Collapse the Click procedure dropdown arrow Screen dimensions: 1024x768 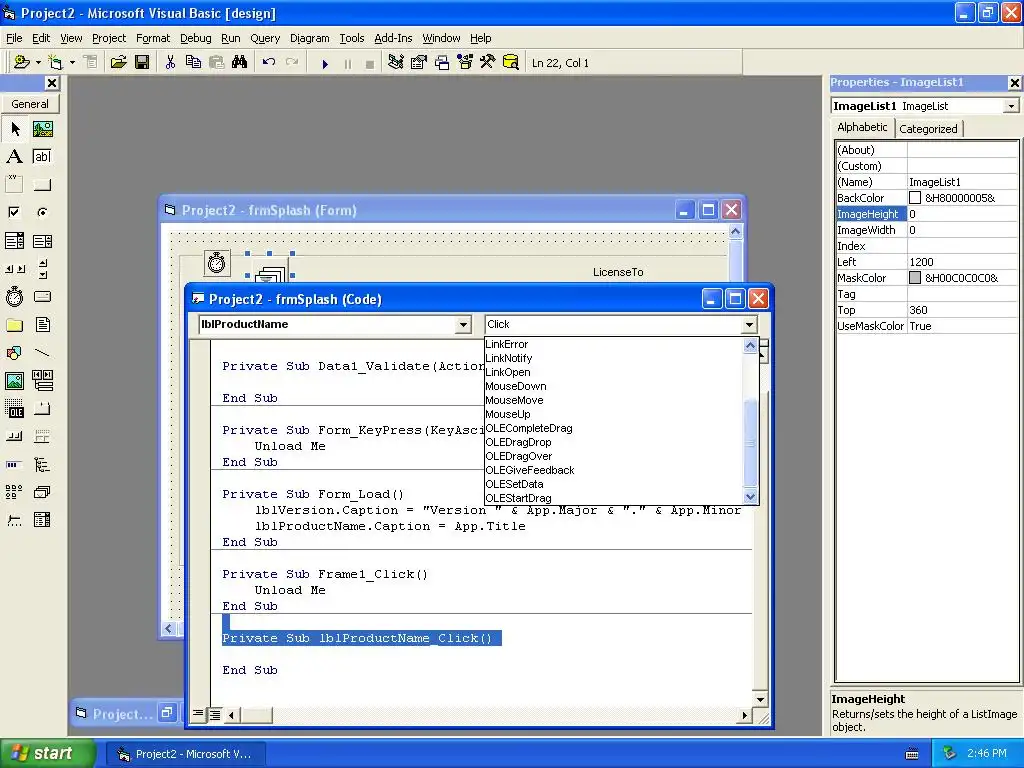point(749,325)
